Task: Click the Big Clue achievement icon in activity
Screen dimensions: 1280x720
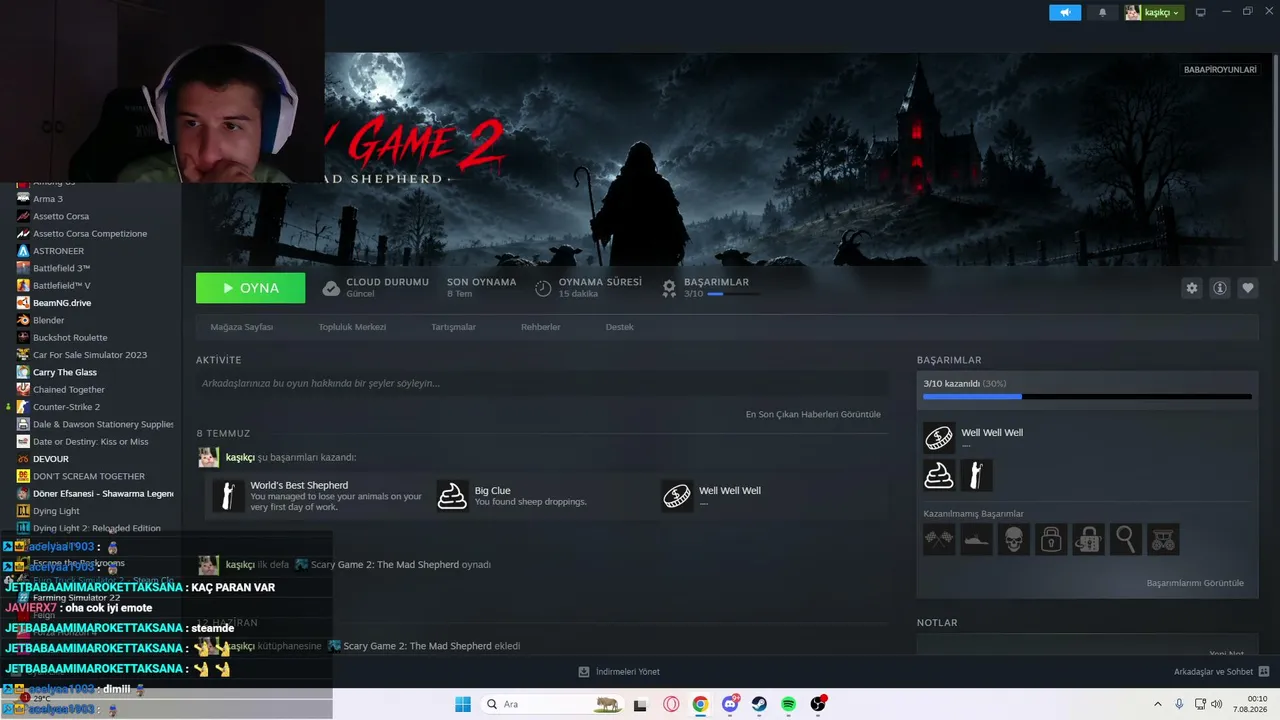Action: (x=453, y=495)
